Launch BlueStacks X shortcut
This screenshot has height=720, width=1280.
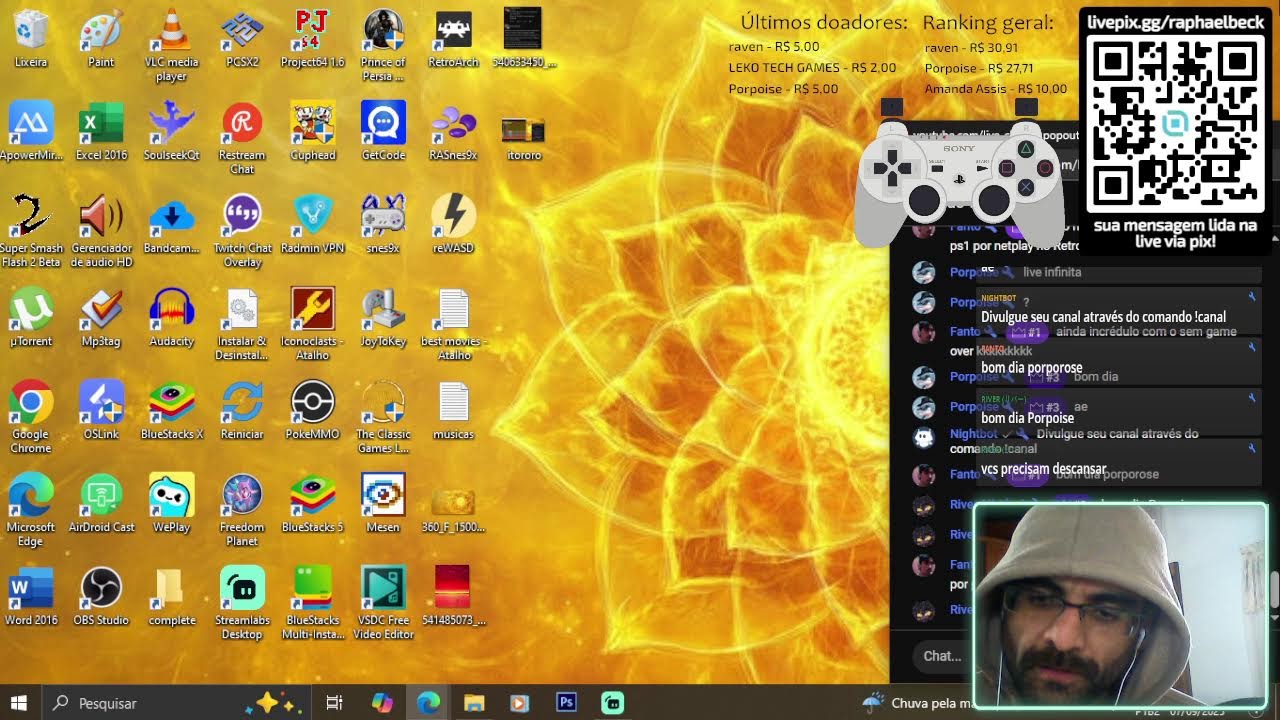click(x=172, y=411)
